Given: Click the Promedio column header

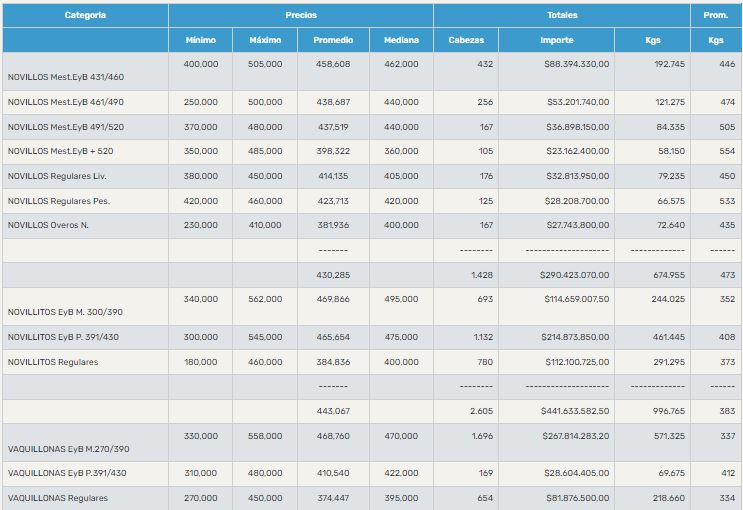Looking at the screenshot, I should pos(333,40).
